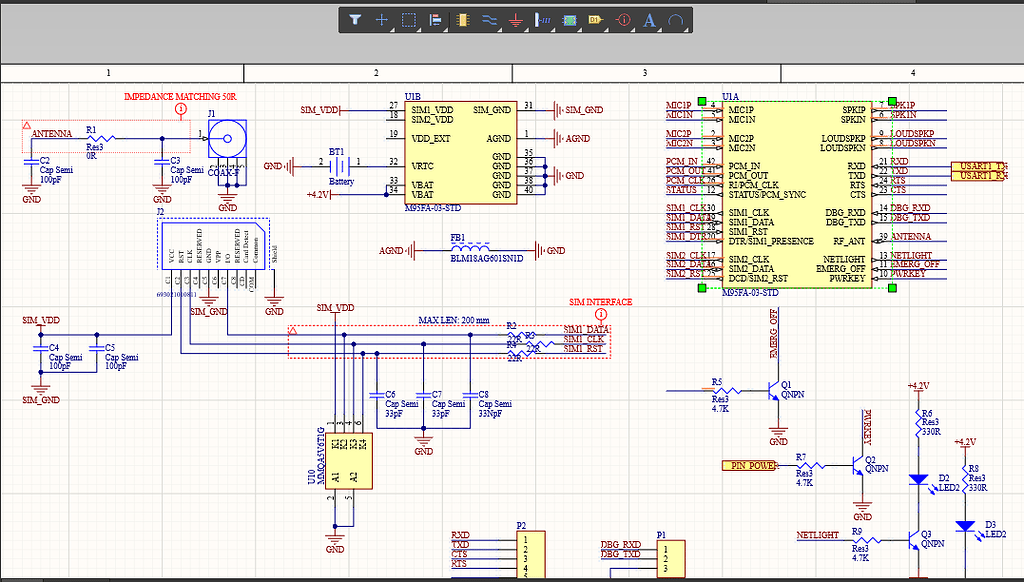
Task: Select the rectangular Selection tool
Action: tap(408, 19)
